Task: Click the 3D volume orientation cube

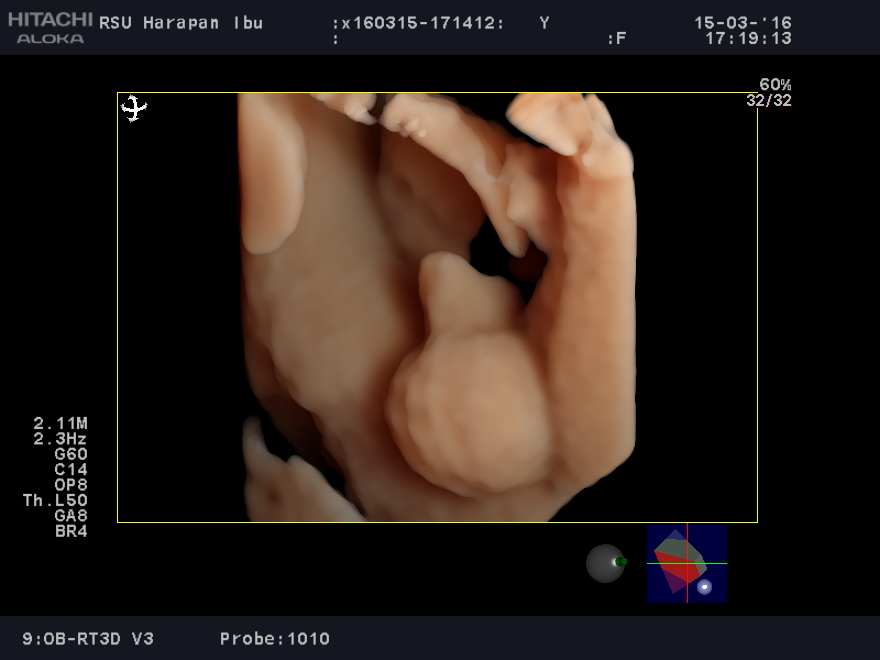Action: (x=686, y=563)
